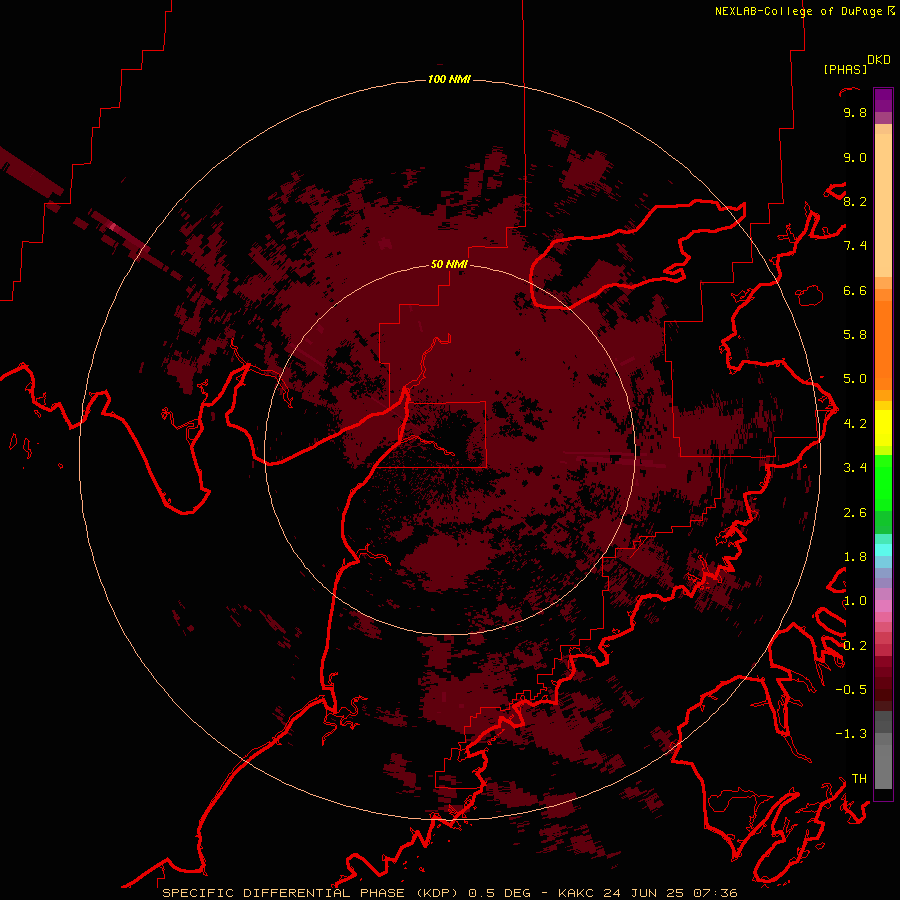Click the 3.4 value on the color scale
The height and width of the screenshot is (900, 900).
(855, 468)
